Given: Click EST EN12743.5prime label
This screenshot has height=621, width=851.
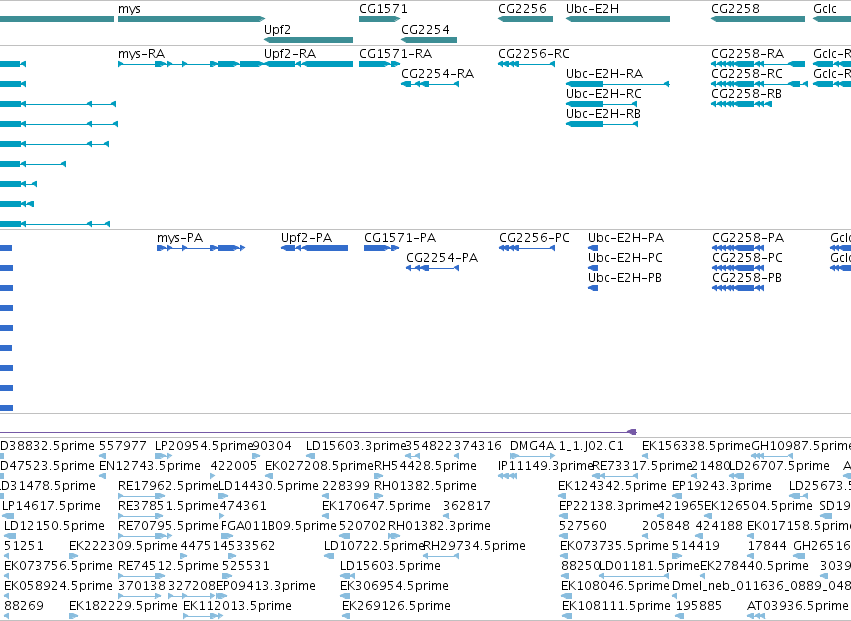Looking at the screenshot, I should [150, 466].
